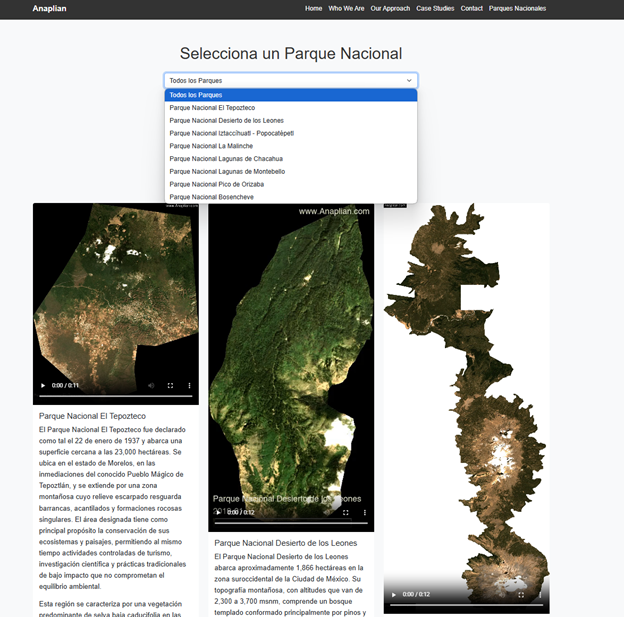Image resolution: width=624 pixels, height=617 pixels.
Task: Click the Selecciona un Parque Nacional heading
Action: (x=291, y=54)
